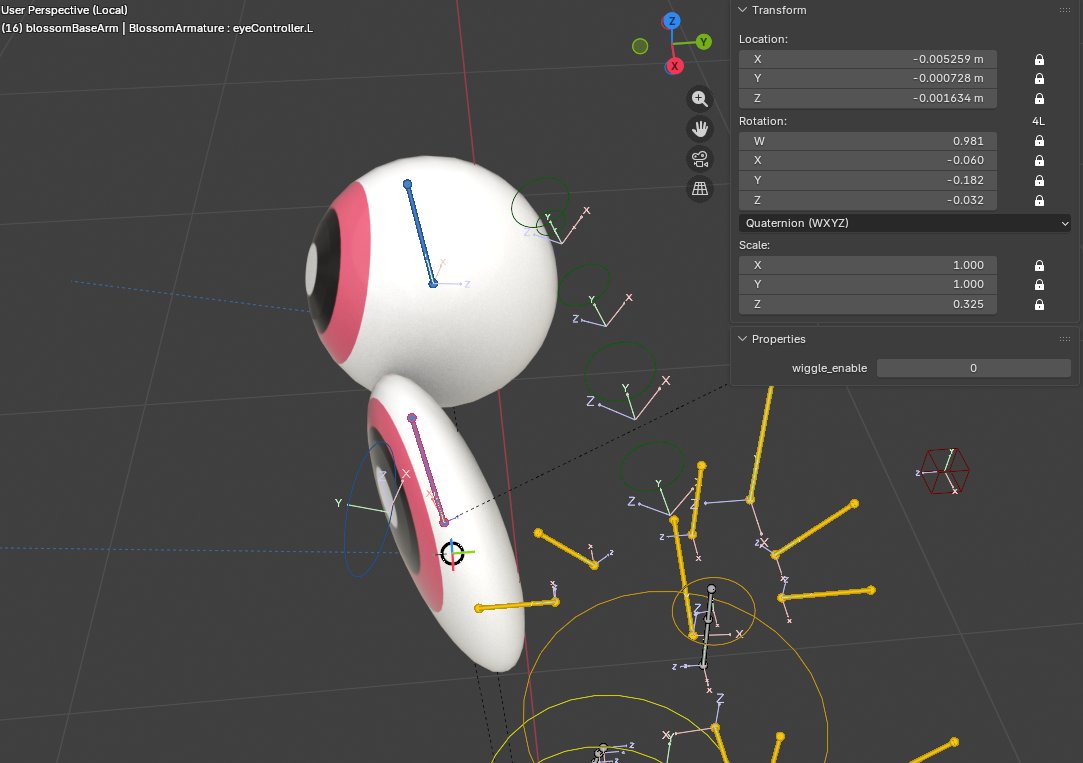Click the negative Y axis gizmo circle
The height and width of the screenshot is (763, 1083).
click(x=640, y=46)
